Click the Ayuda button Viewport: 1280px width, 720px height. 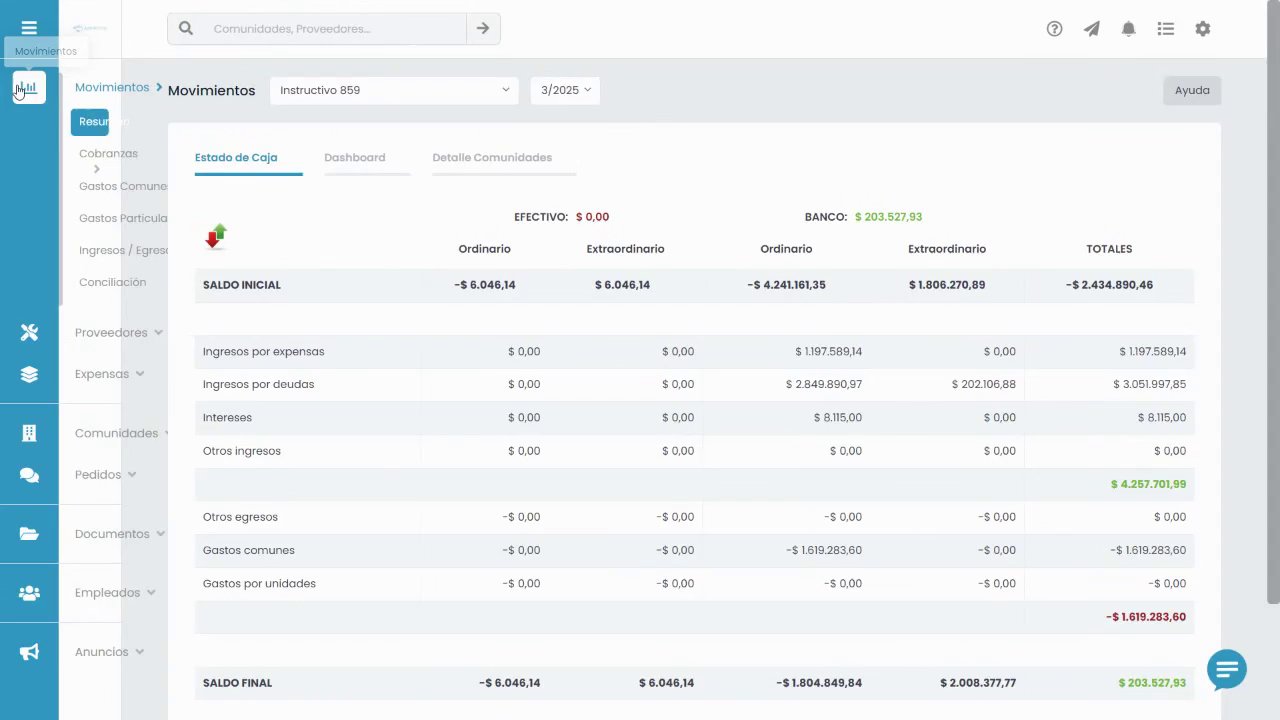[x=1192, y=90]
